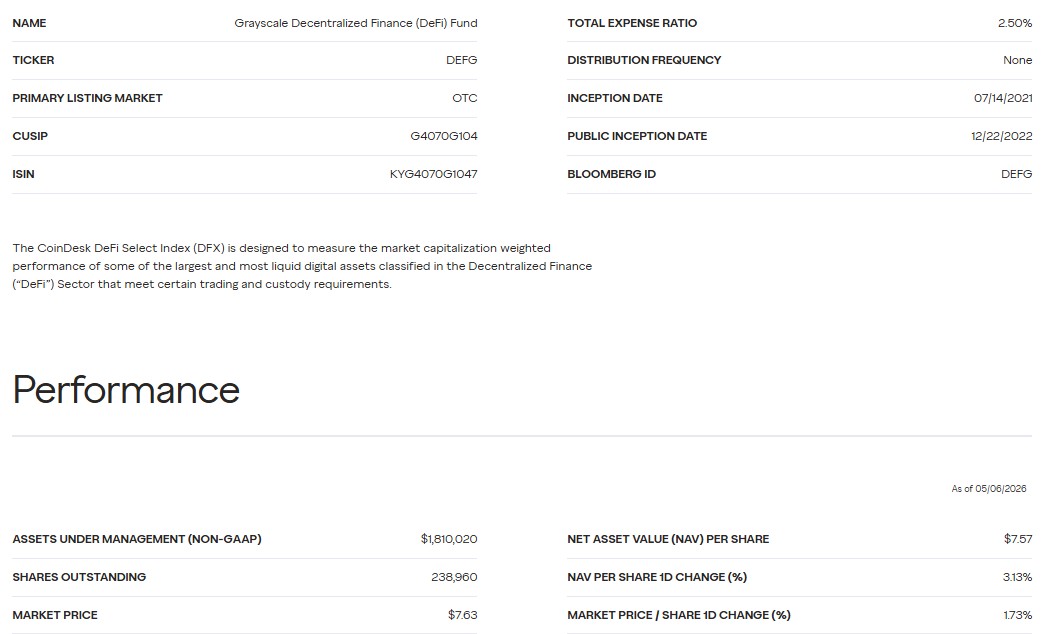Click the CoinDesk DeFi Select Index description paragraph
The height and width of the screenshot is (634, 1053).
[x=302, y=266]
